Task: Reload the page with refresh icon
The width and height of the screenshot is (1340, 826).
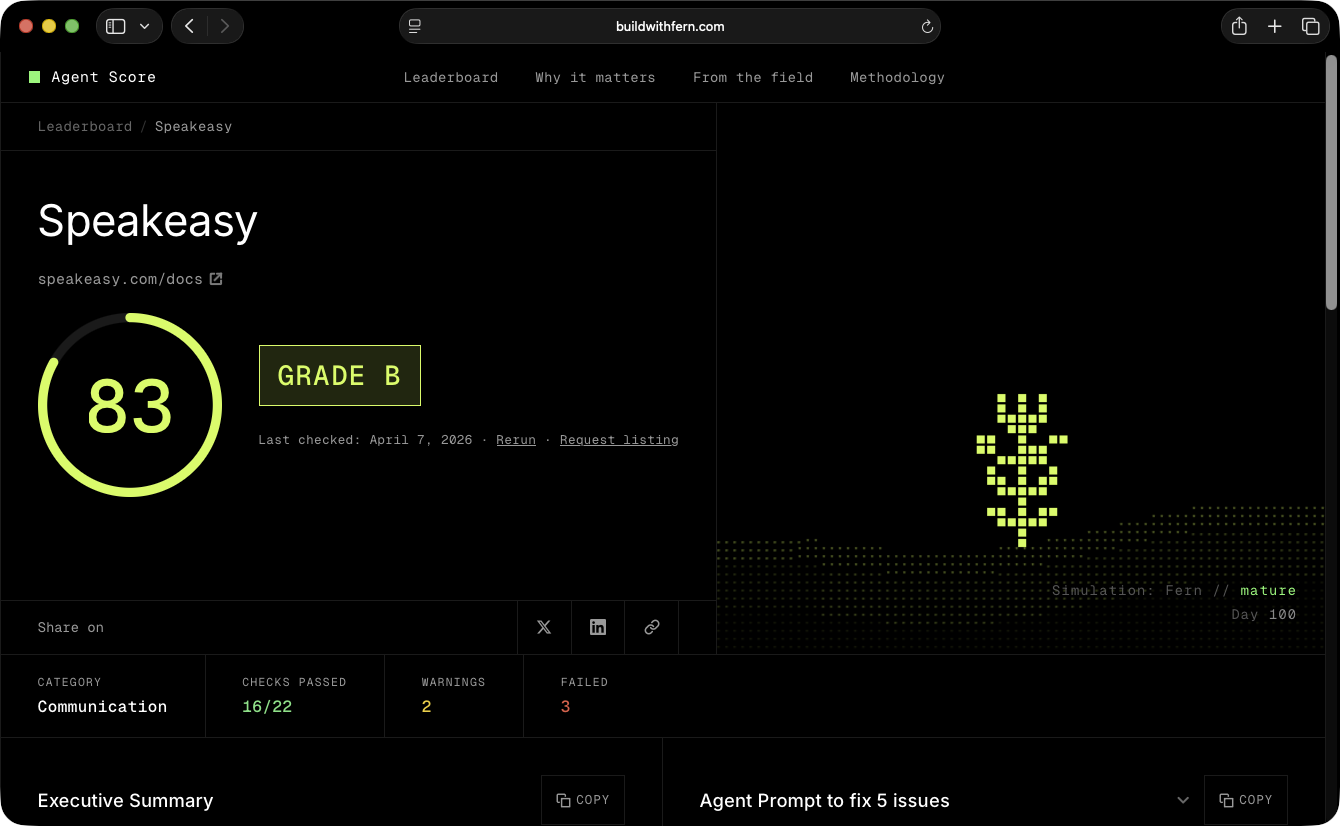Action: 927,27
